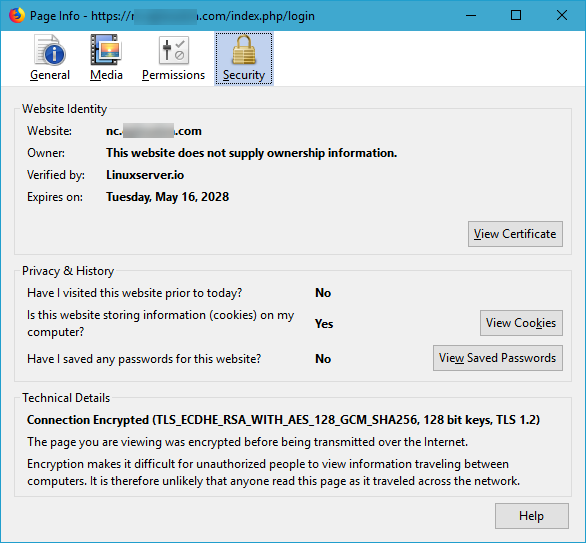586x543 pixels.
Task: Switch to the Media tab
Action: [106, 58]
